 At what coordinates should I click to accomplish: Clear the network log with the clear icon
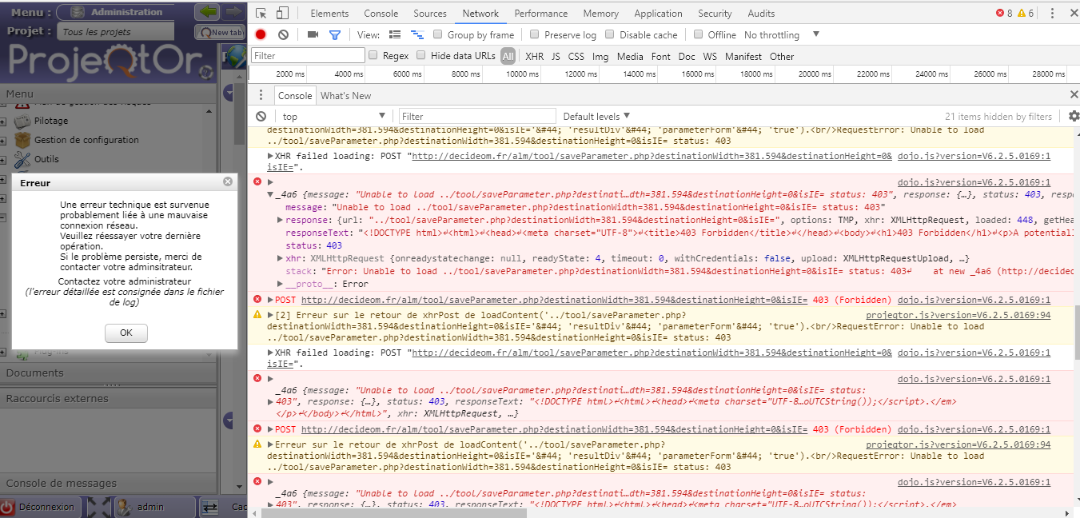[x=283, y=35]
